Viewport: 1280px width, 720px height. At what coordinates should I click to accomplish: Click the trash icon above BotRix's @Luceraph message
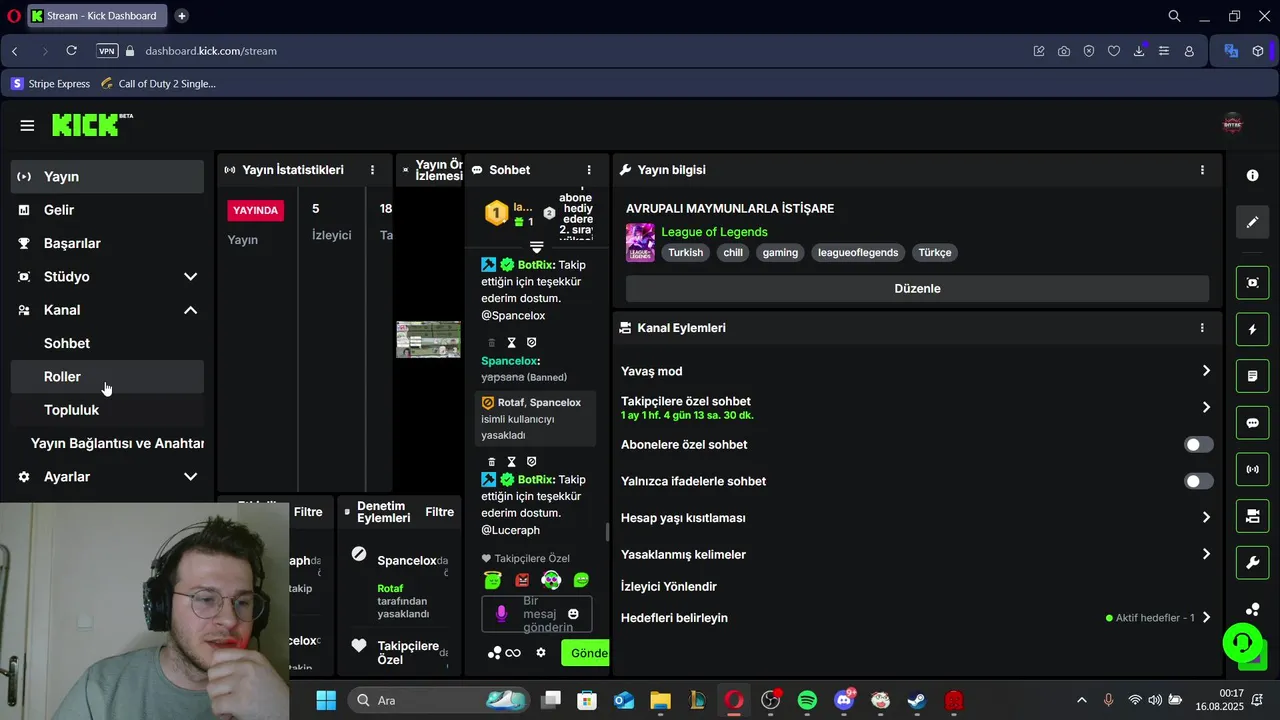[491, 461]
